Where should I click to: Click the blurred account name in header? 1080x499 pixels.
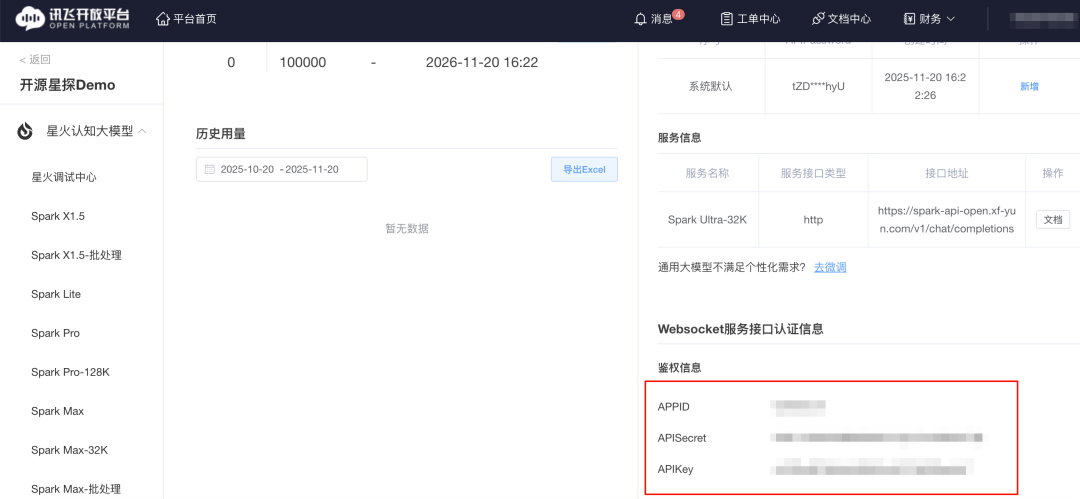(1043, 19)
